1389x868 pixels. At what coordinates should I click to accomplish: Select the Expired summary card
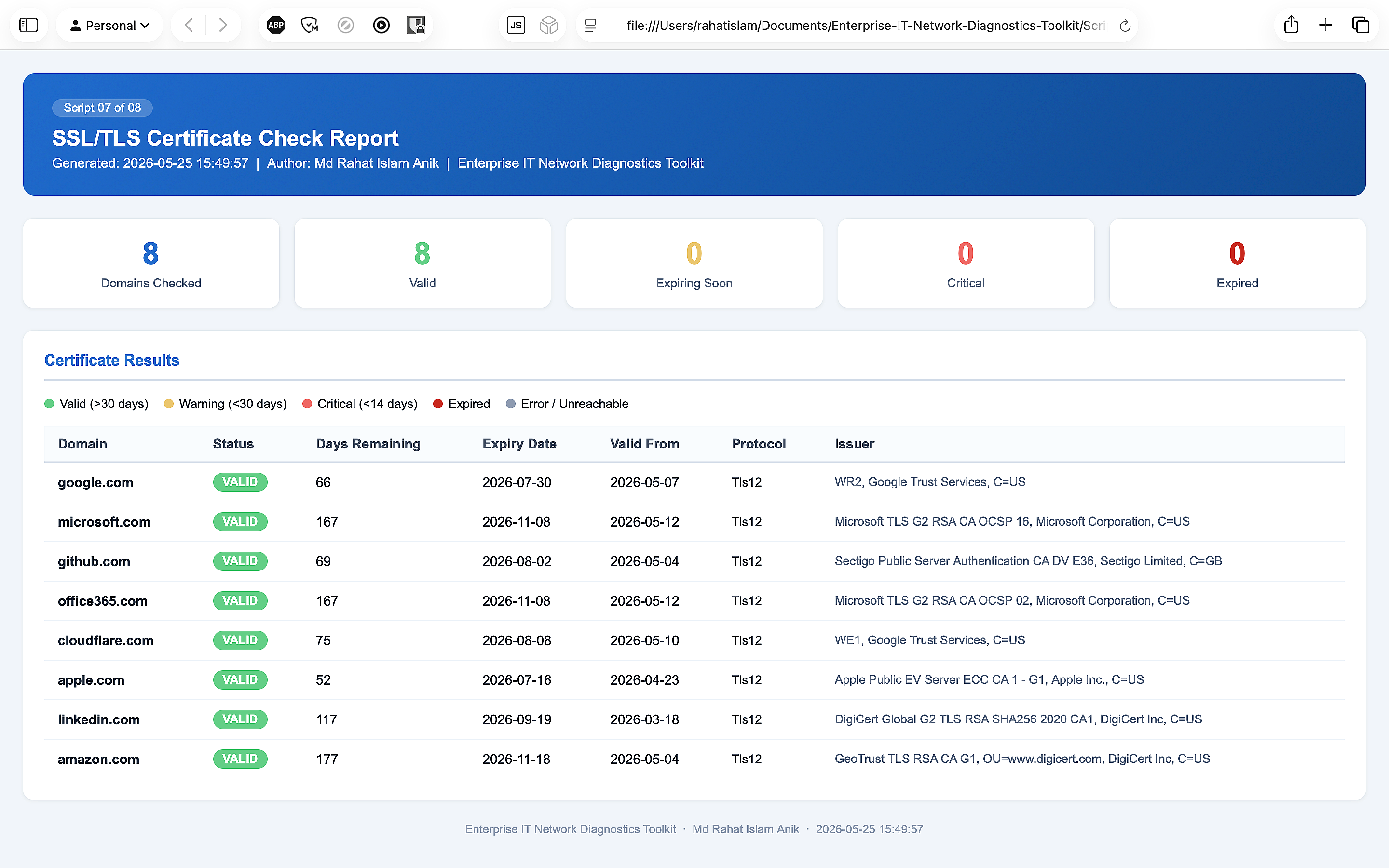pyautogui.click(x=1238, y=263)
